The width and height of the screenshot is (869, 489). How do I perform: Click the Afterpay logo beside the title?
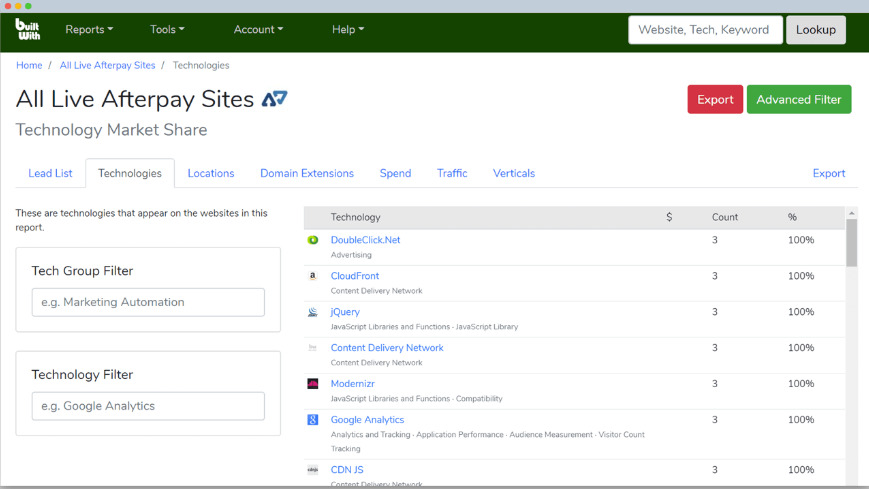(275, 99)
